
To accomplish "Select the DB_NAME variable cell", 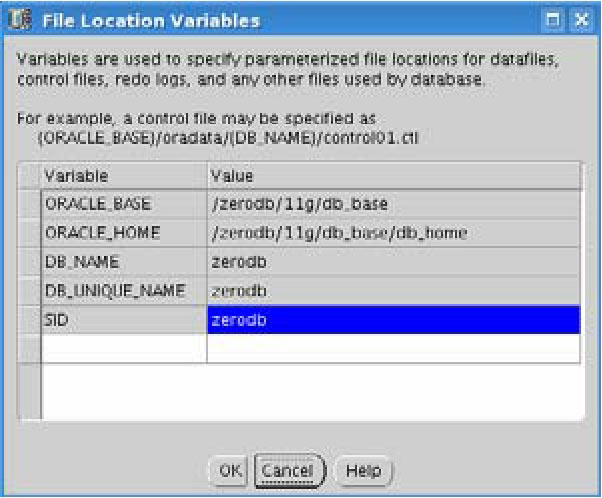I will (x=124, y=262).
